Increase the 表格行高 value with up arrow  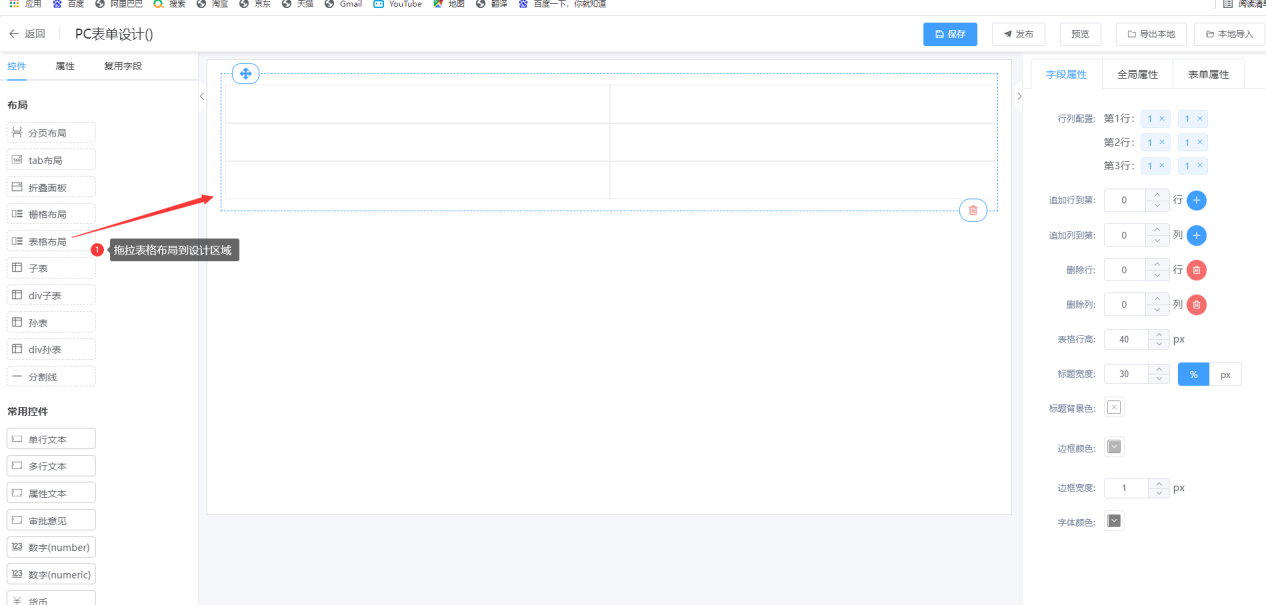pyautogui.click(x=1158, y=334)
